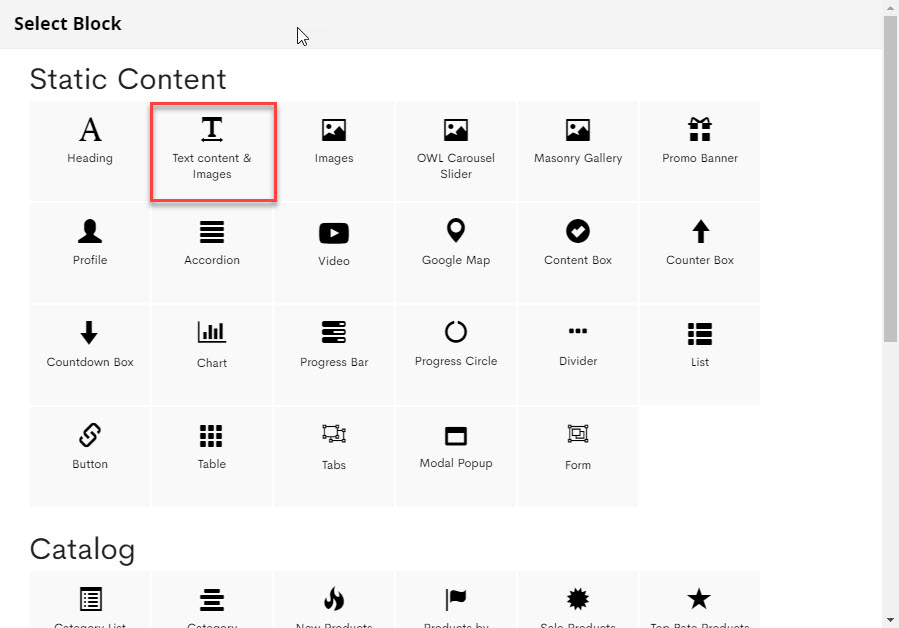Select the Category List block in Catalog
The image size is (899, 628).
pos(91,599)
